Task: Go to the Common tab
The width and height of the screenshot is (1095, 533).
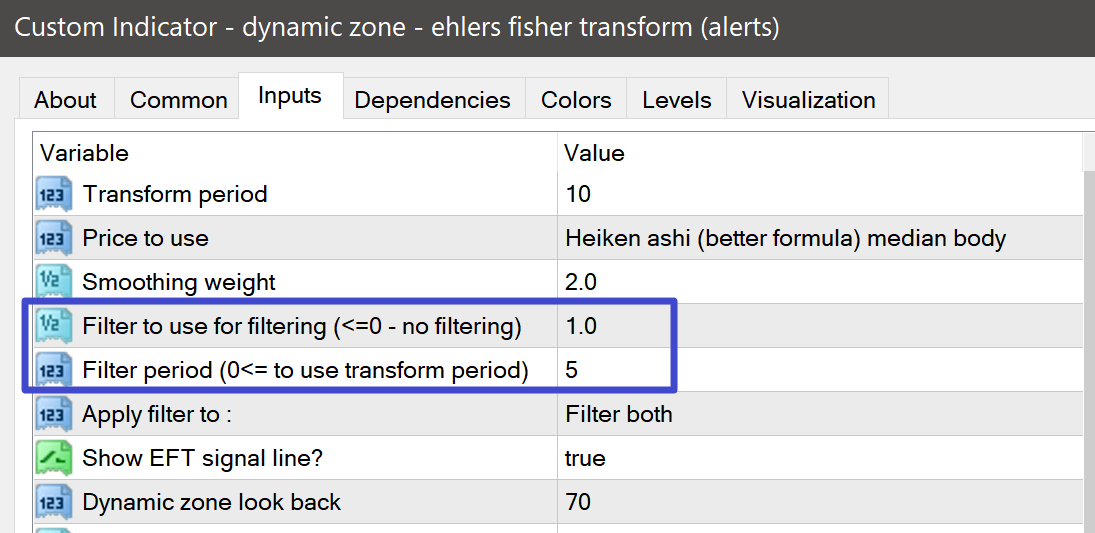Action: (x=178, y=99)
